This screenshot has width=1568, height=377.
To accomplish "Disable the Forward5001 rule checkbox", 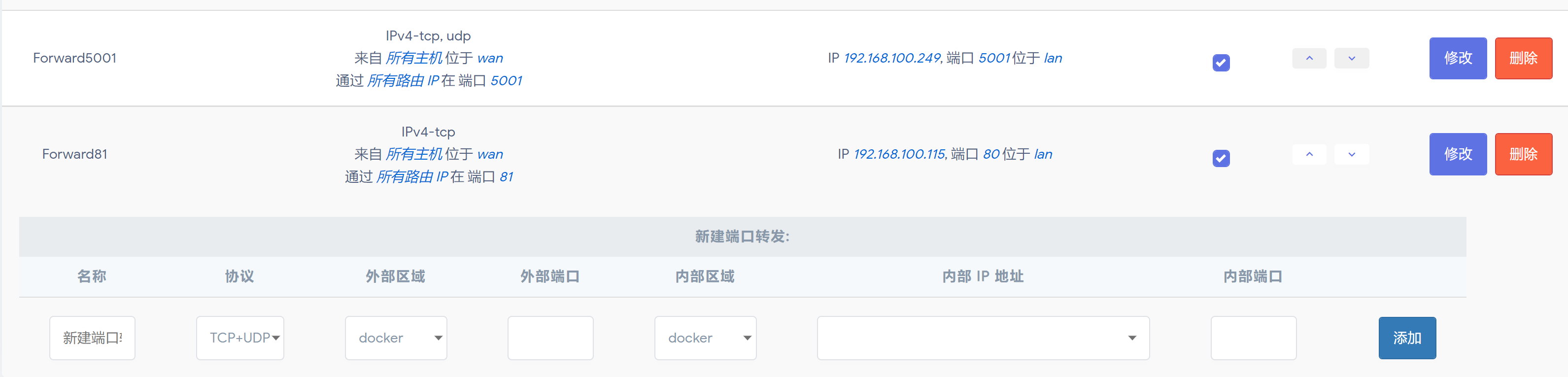I will 1221,63.
